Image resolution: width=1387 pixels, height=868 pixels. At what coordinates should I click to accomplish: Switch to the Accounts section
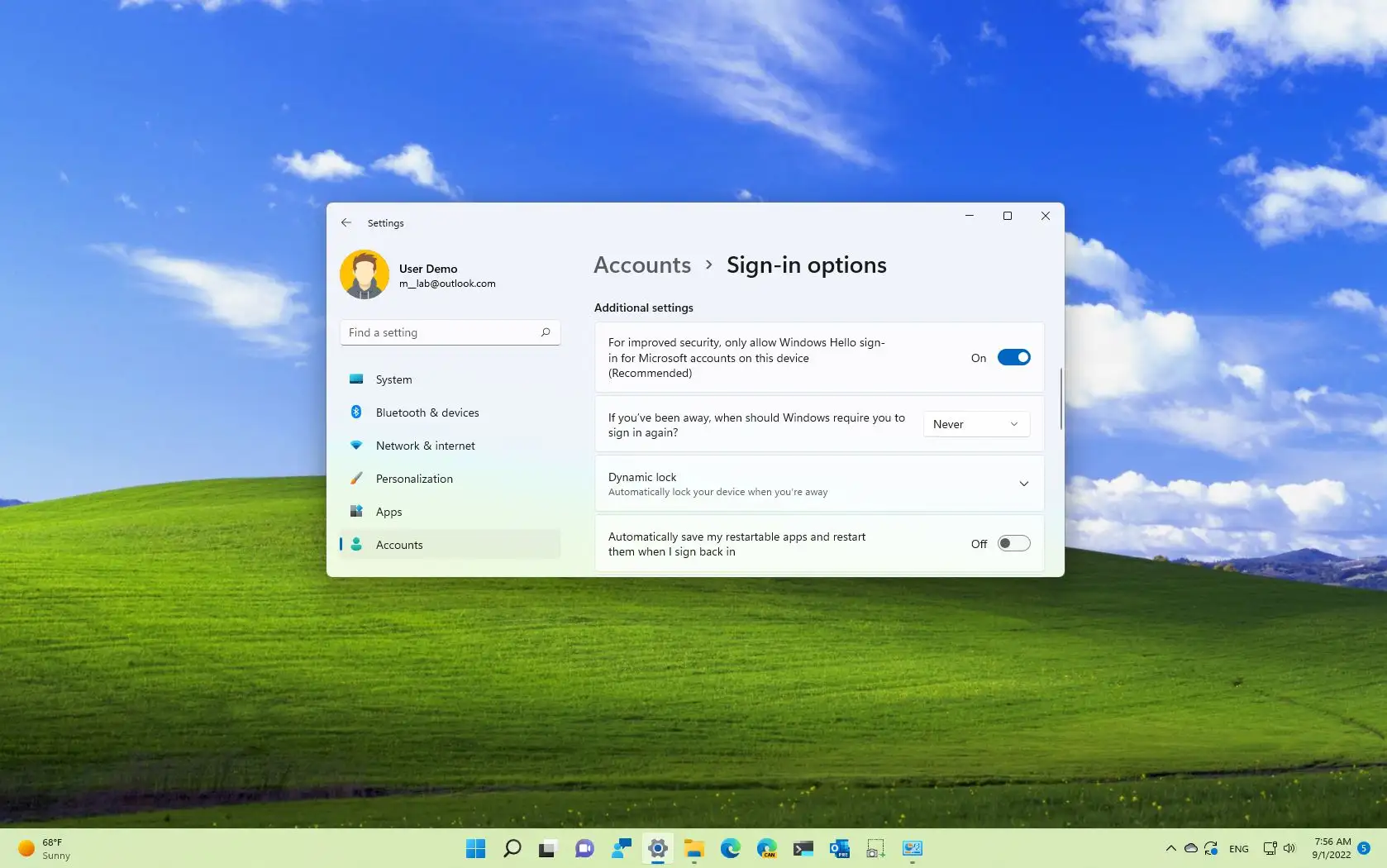click(399, 545)
